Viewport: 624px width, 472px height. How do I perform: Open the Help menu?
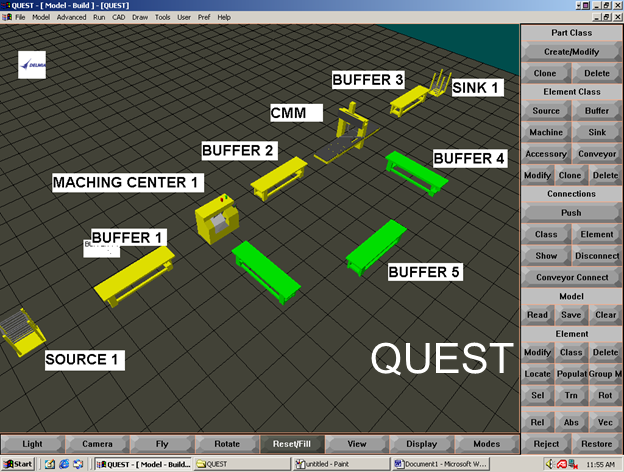click(224, 17)
